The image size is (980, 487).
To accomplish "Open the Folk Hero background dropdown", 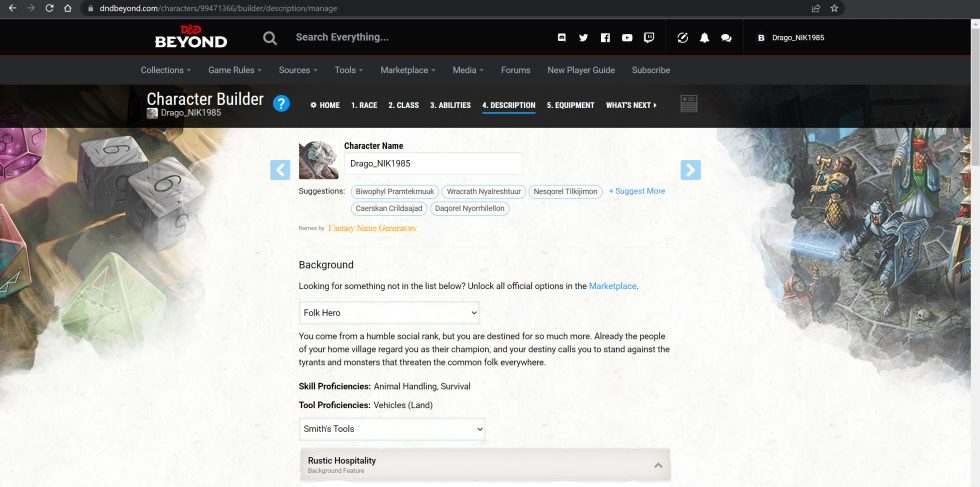I will coord(389,313).
